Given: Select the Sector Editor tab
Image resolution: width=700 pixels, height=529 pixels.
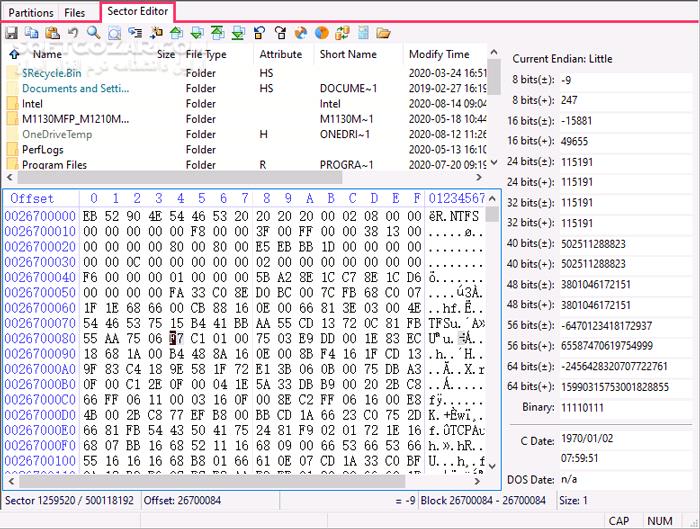Looking at the screenshot, I should click(x=138, y=11).
